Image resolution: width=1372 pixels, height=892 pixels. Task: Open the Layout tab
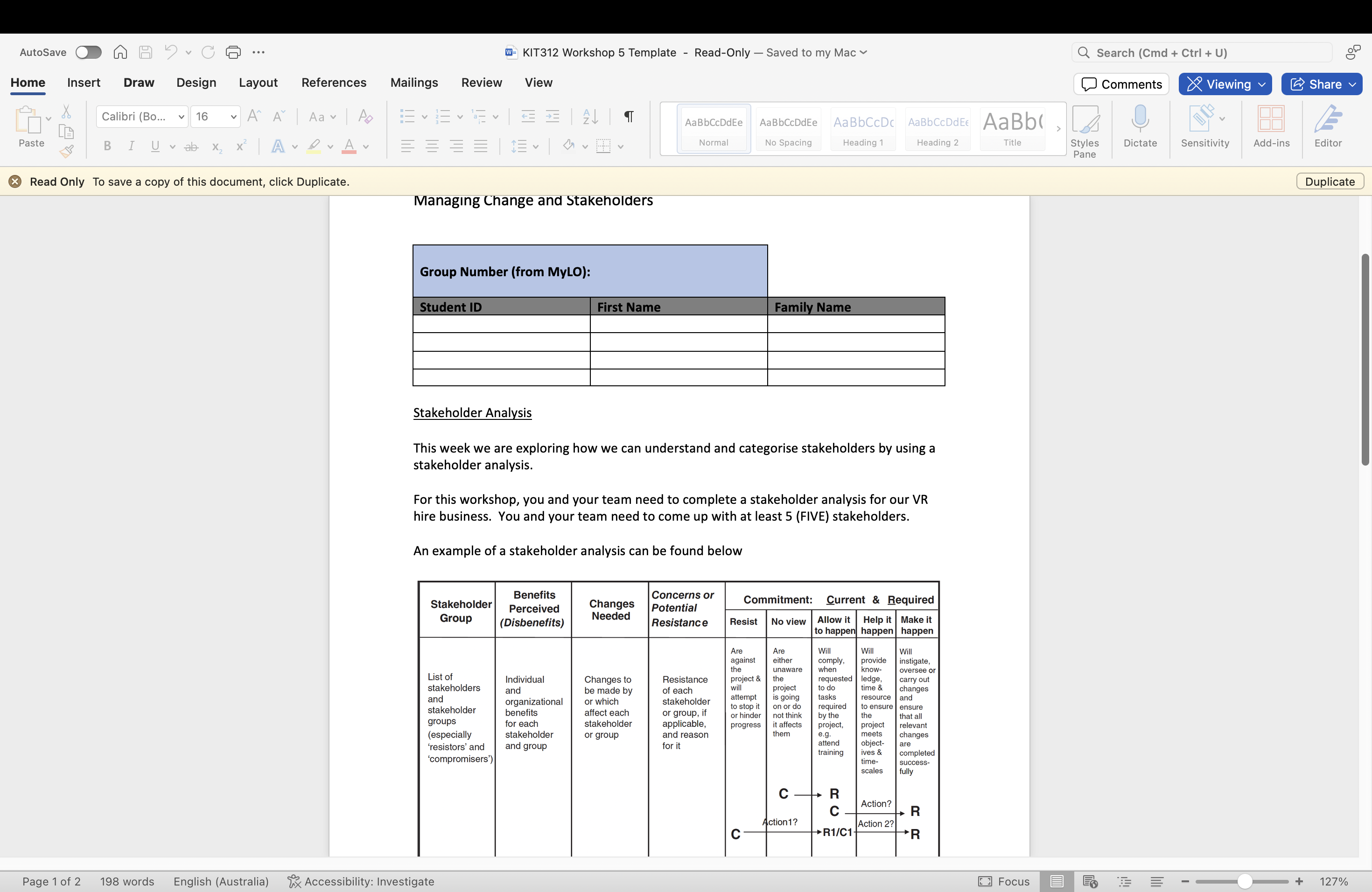click(258, 83)
